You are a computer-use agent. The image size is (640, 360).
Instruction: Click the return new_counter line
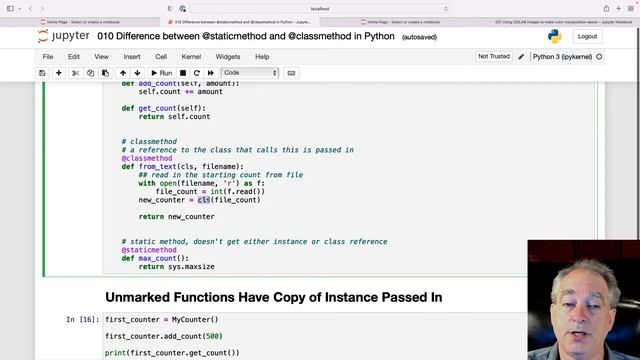[176, 217]
